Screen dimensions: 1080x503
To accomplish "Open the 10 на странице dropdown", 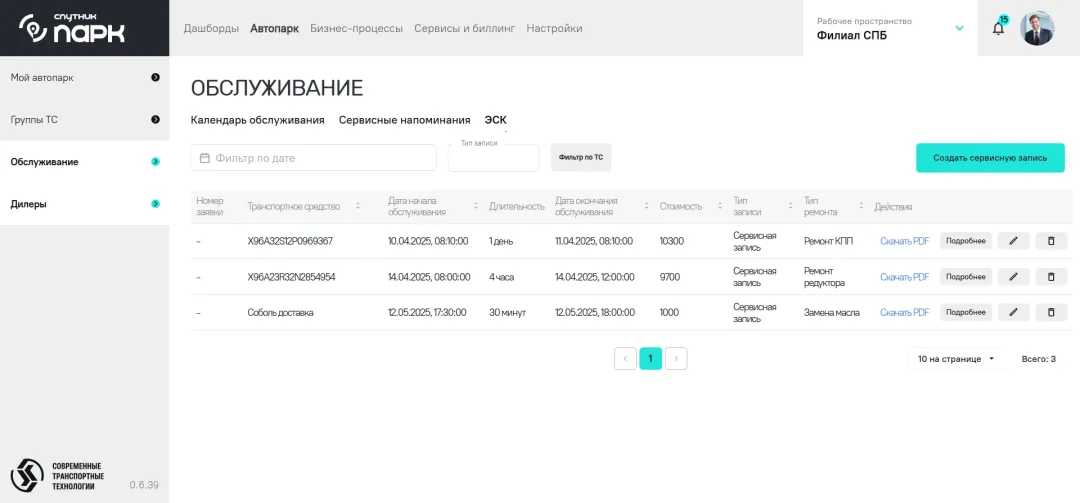I will (957, 358).
